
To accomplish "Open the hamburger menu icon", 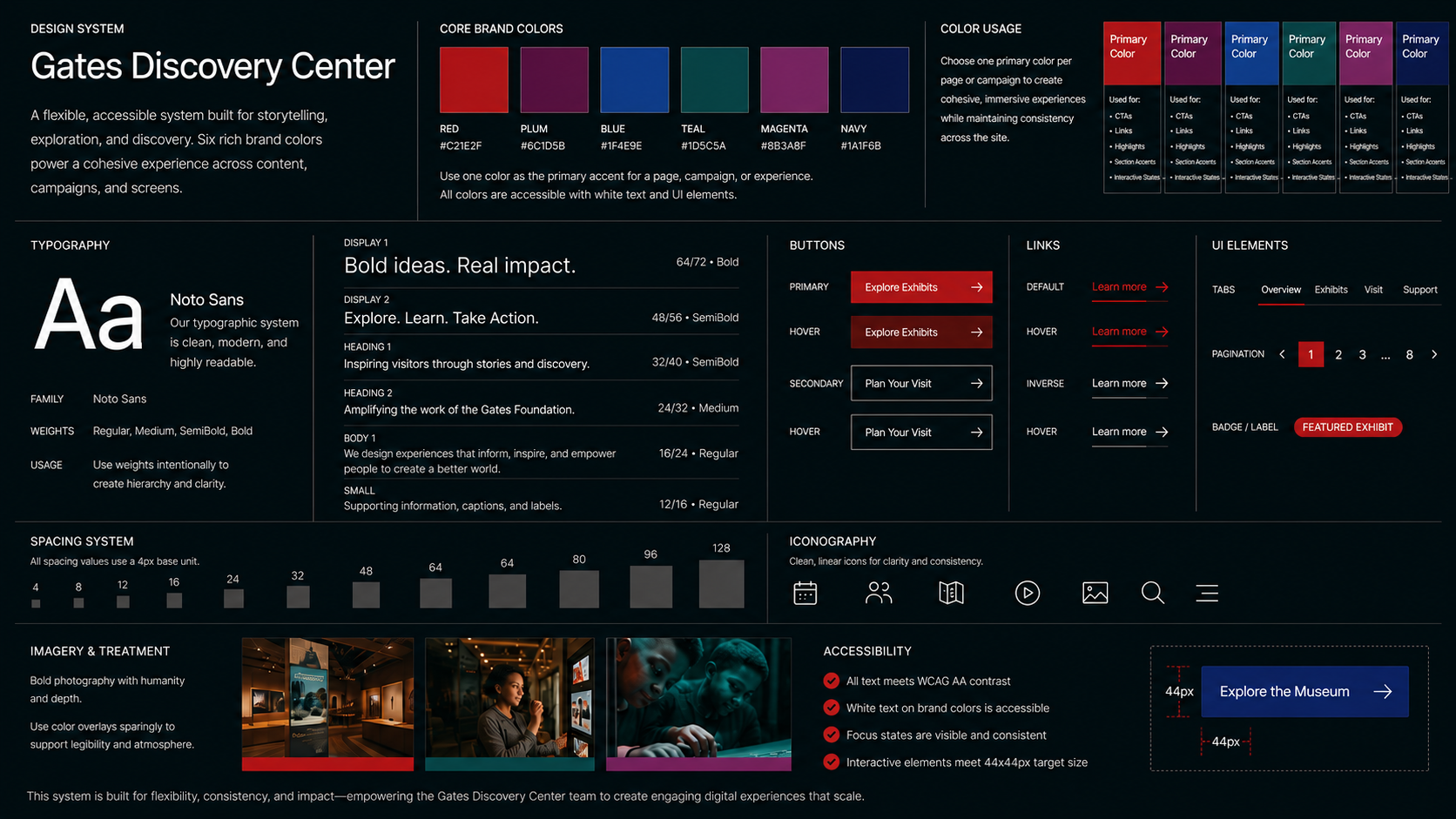I will pyautogui.click(x=1207, y=594).
